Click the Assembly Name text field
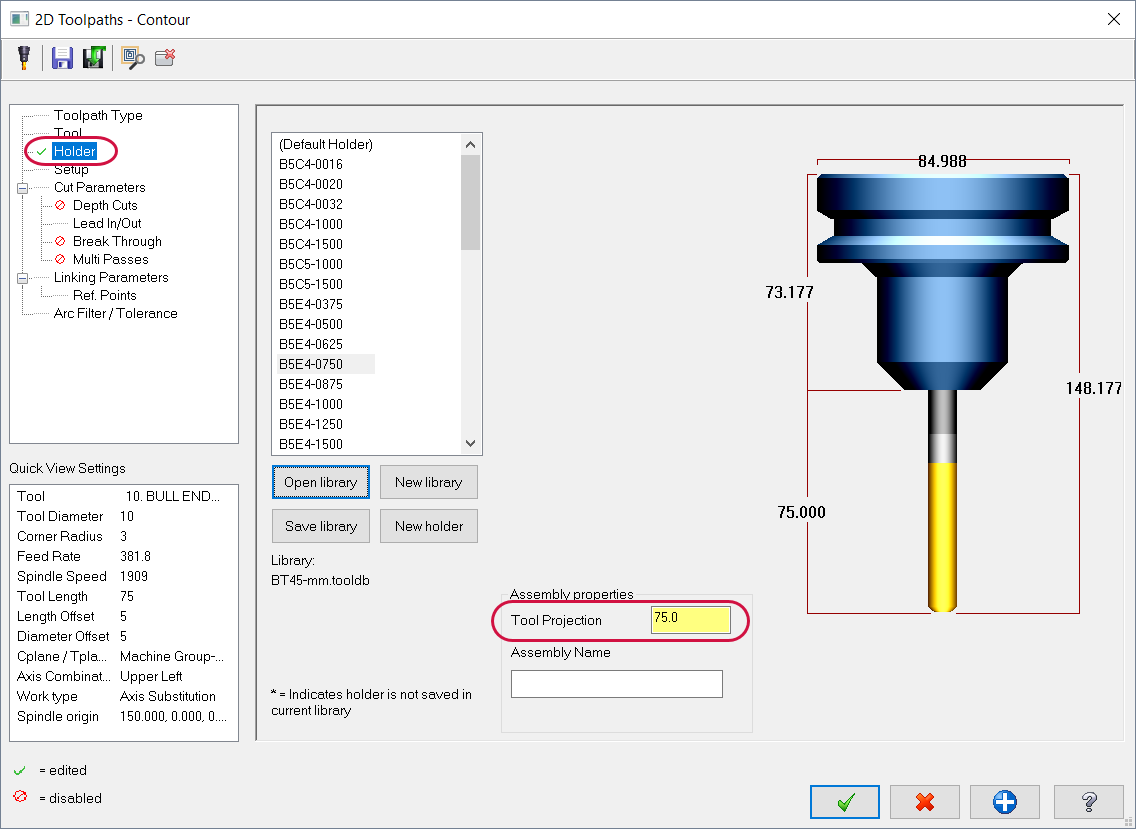This screenshot has width=1136, height=829. 617,684
